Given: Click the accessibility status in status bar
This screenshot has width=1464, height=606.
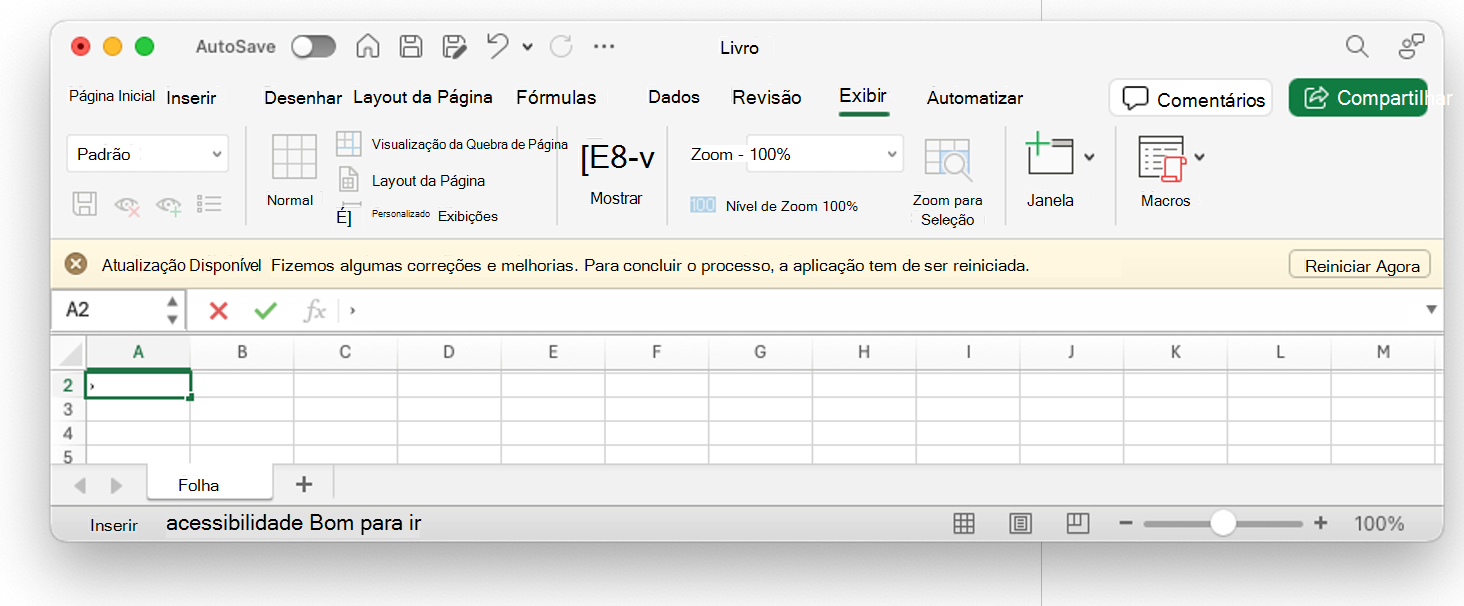Looking at the screenshot, I should tap(293, 523).
